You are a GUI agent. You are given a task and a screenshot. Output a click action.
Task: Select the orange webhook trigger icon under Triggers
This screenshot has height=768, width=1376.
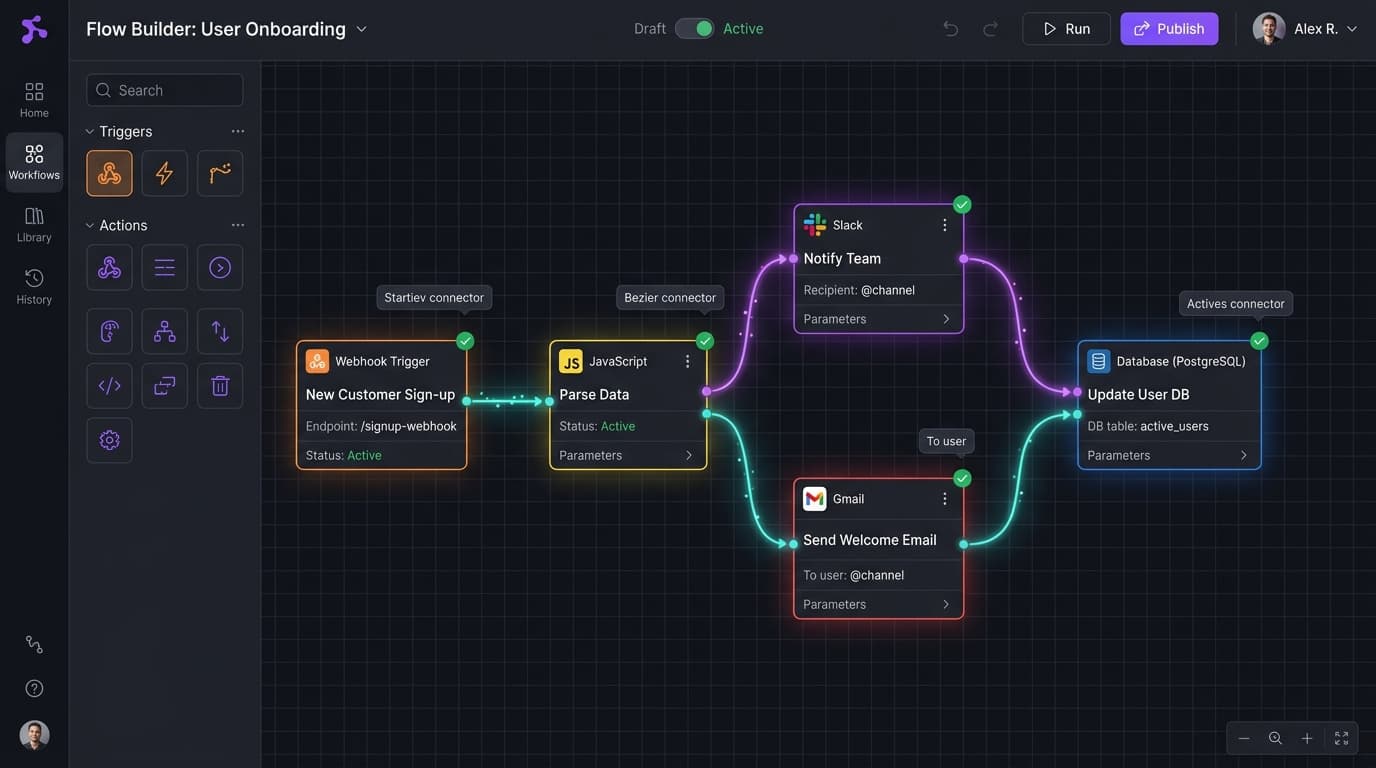pyautogui.click(x=109, y=173)
